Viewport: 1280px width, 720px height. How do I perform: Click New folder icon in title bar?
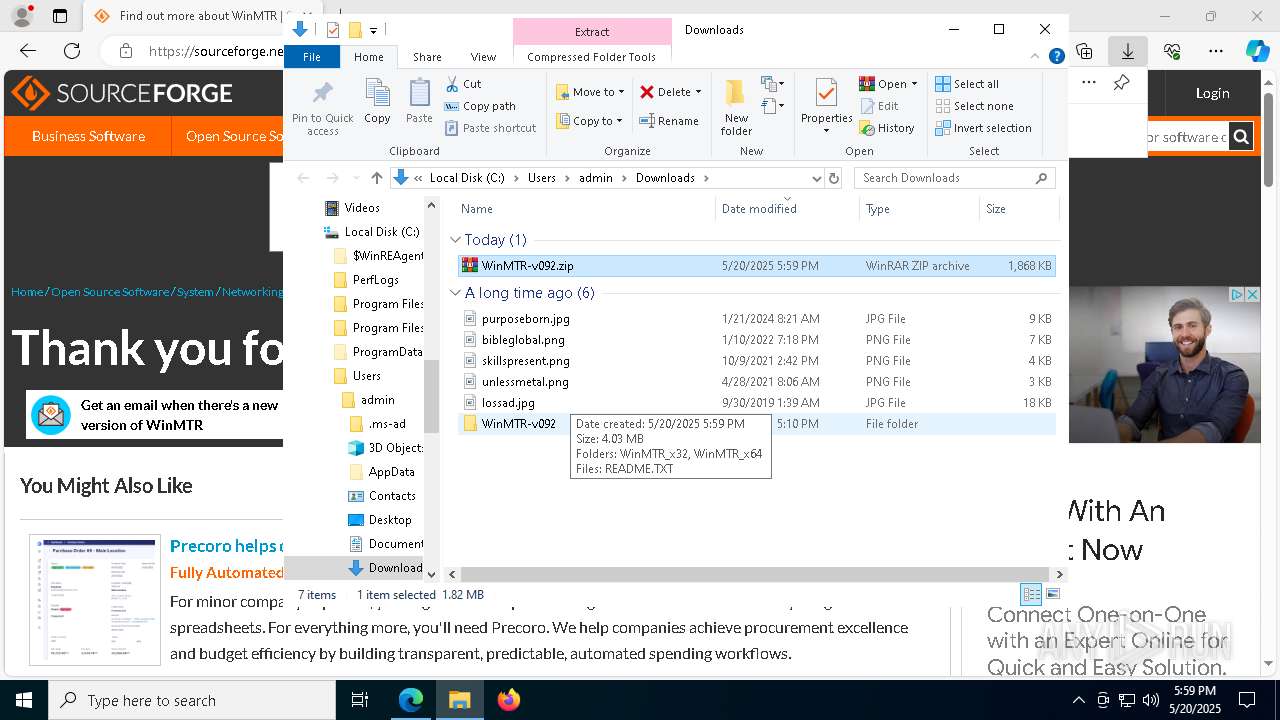click(x=354, y=30)
